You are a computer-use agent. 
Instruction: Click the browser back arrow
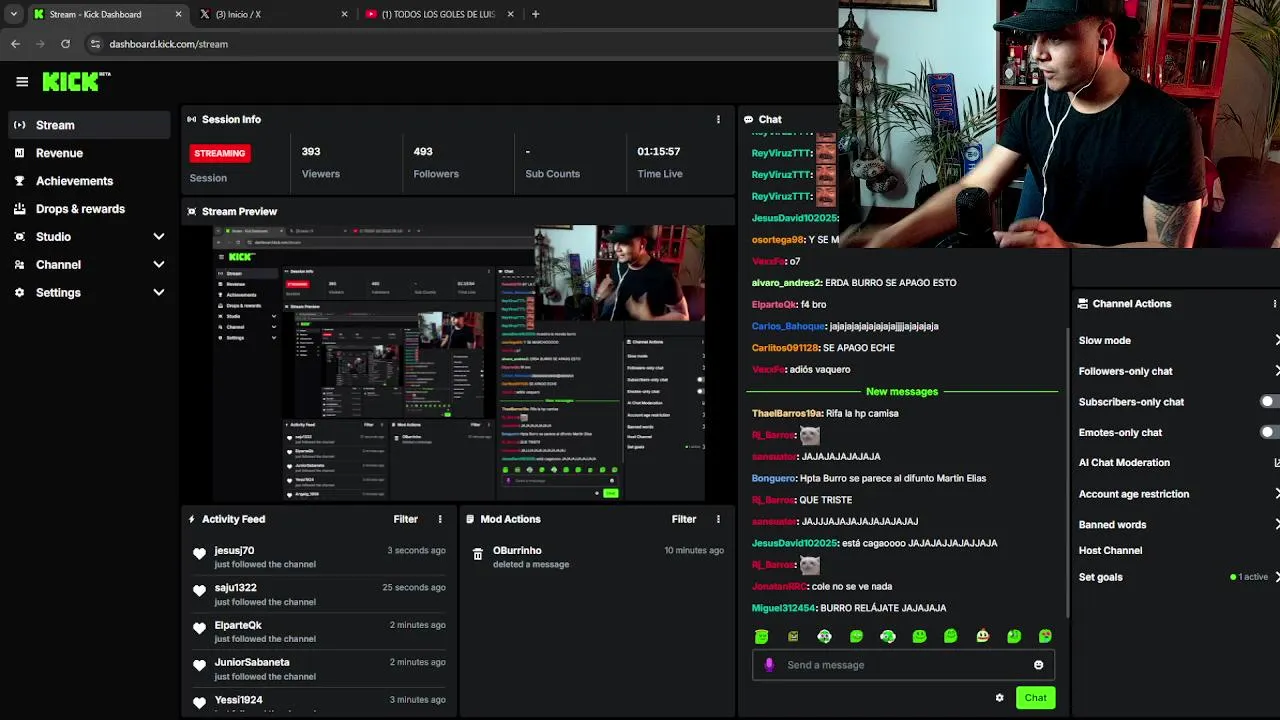pyautogui.click(x=15, y=44)
